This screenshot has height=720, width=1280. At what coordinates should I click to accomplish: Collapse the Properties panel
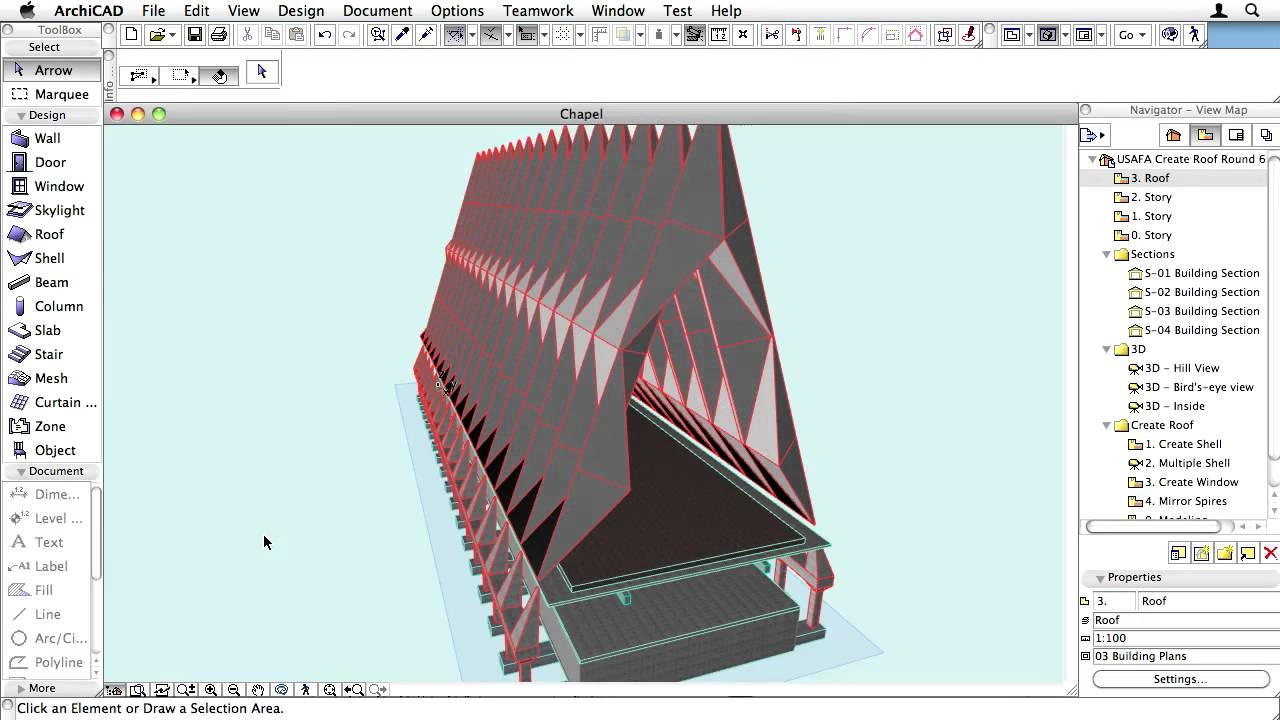[x=1099, y=578]
